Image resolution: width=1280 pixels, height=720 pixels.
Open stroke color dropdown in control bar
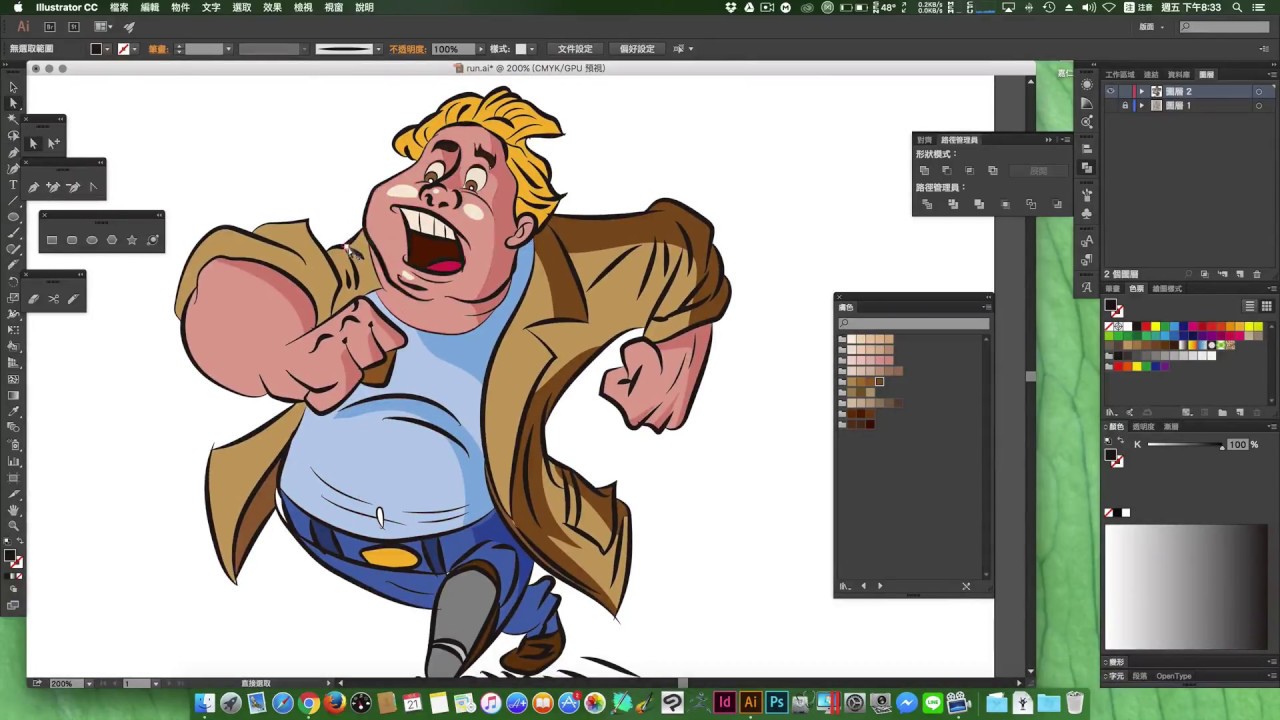click(137, 49)
